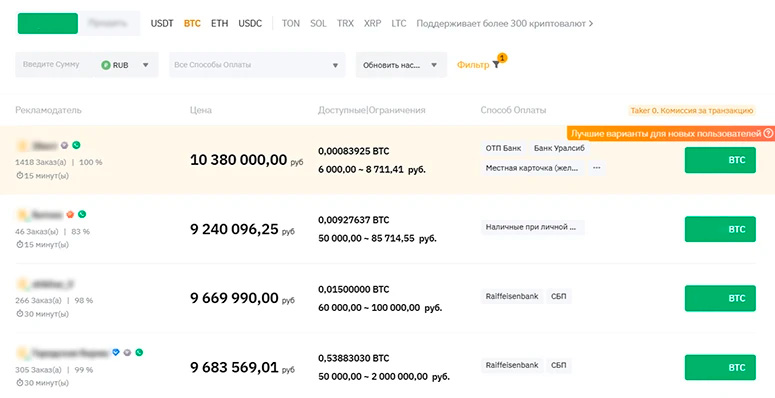This screenshot has width=775, height=398.
Task: Click the limit '50 000,00 ~ 85 714,55 руб.'
Action: [377, 238]
